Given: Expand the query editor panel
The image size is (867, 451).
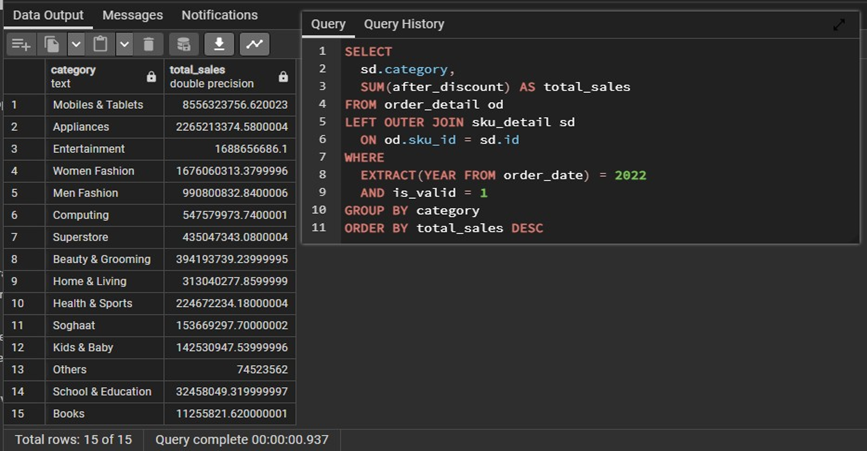Looking at the screenshot, I should pos(838,25).
